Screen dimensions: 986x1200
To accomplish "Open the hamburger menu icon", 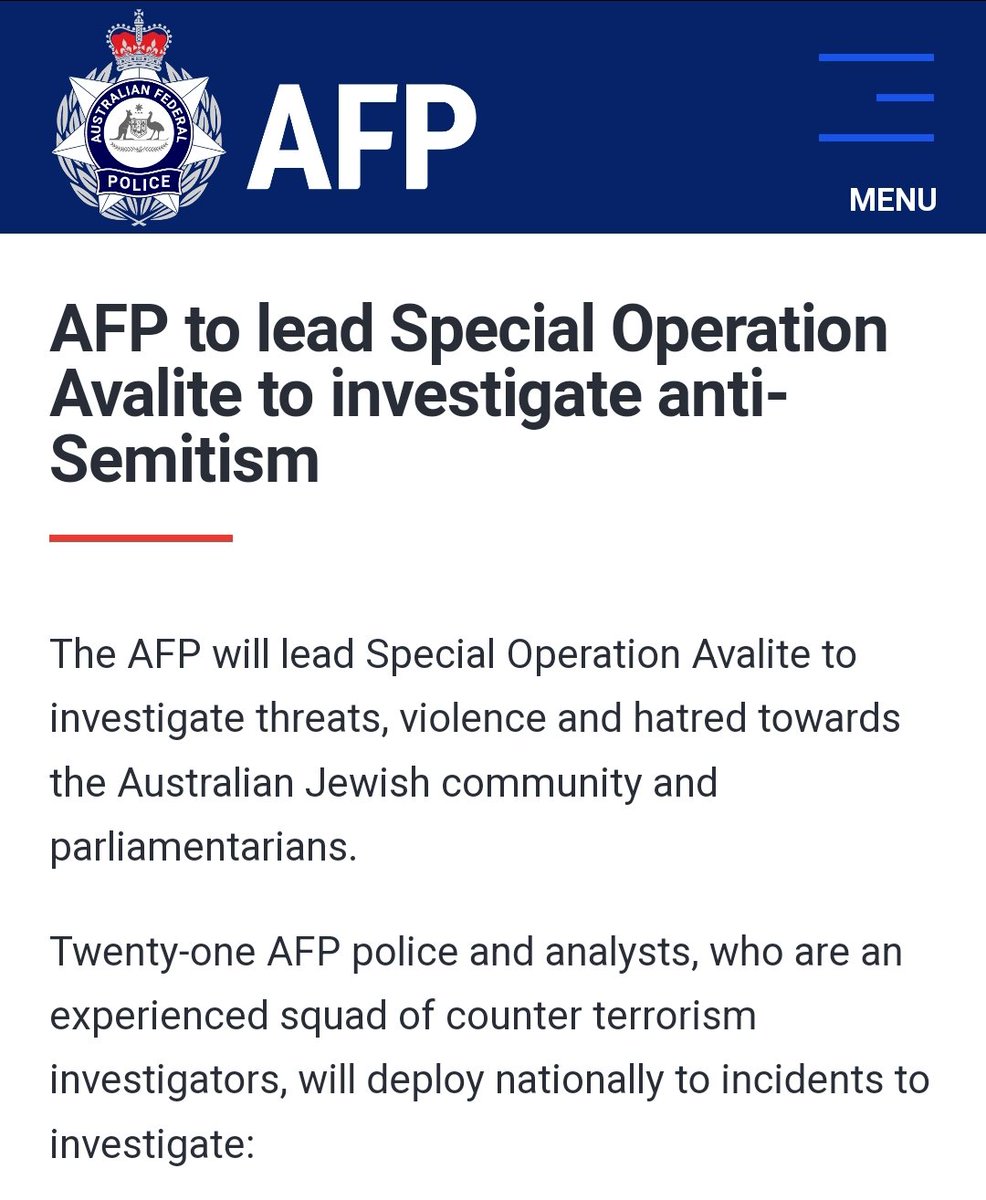I will coord(876,98).
